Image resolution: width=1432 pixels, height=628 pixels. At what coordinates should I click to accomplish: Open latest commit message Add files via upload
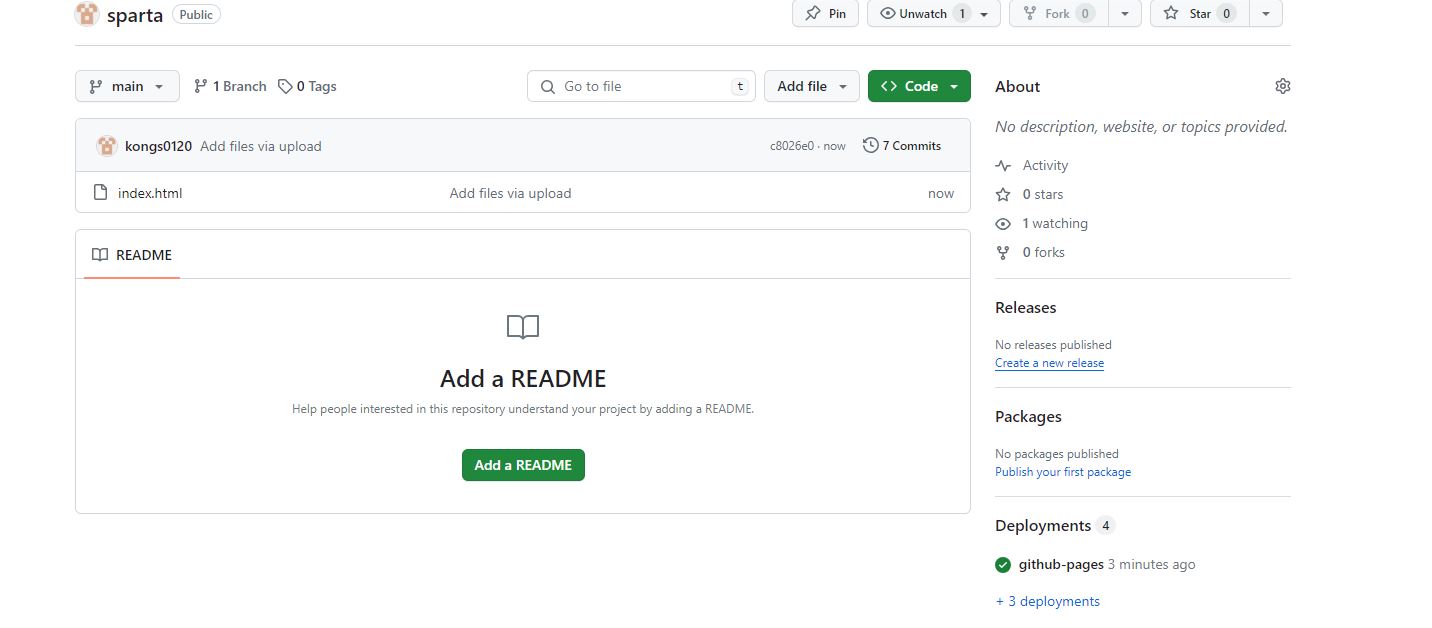pos(261,146)
